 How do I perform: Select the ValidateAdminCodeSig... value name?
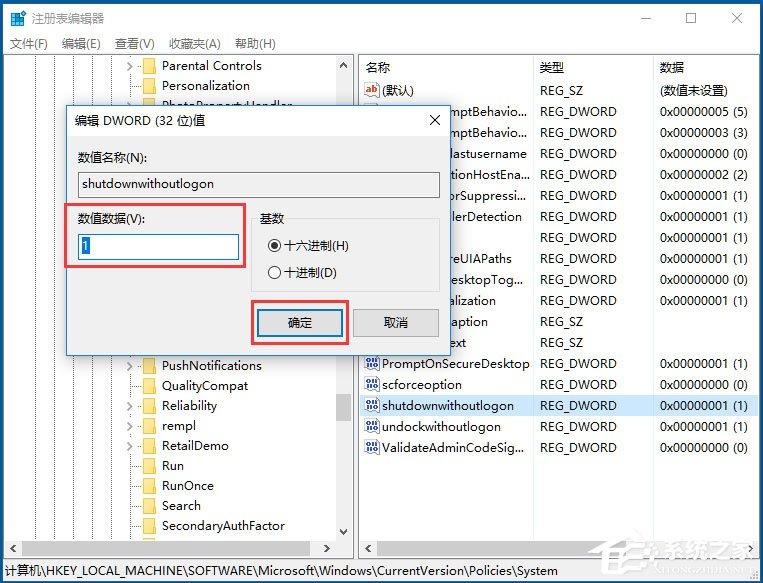click(453, 447)
